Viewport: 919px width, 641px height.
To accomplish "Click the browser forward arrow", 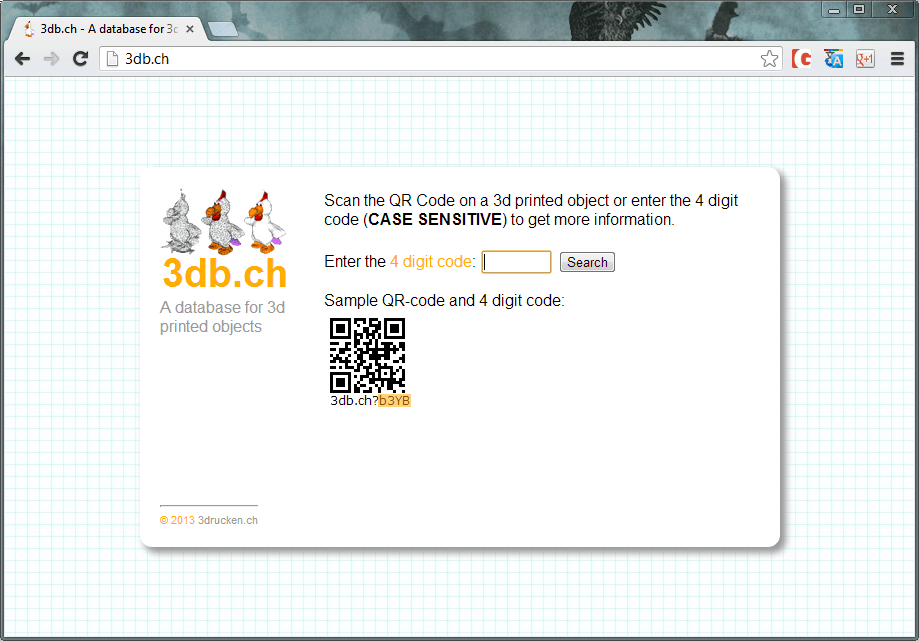I will tap(52, 59).
